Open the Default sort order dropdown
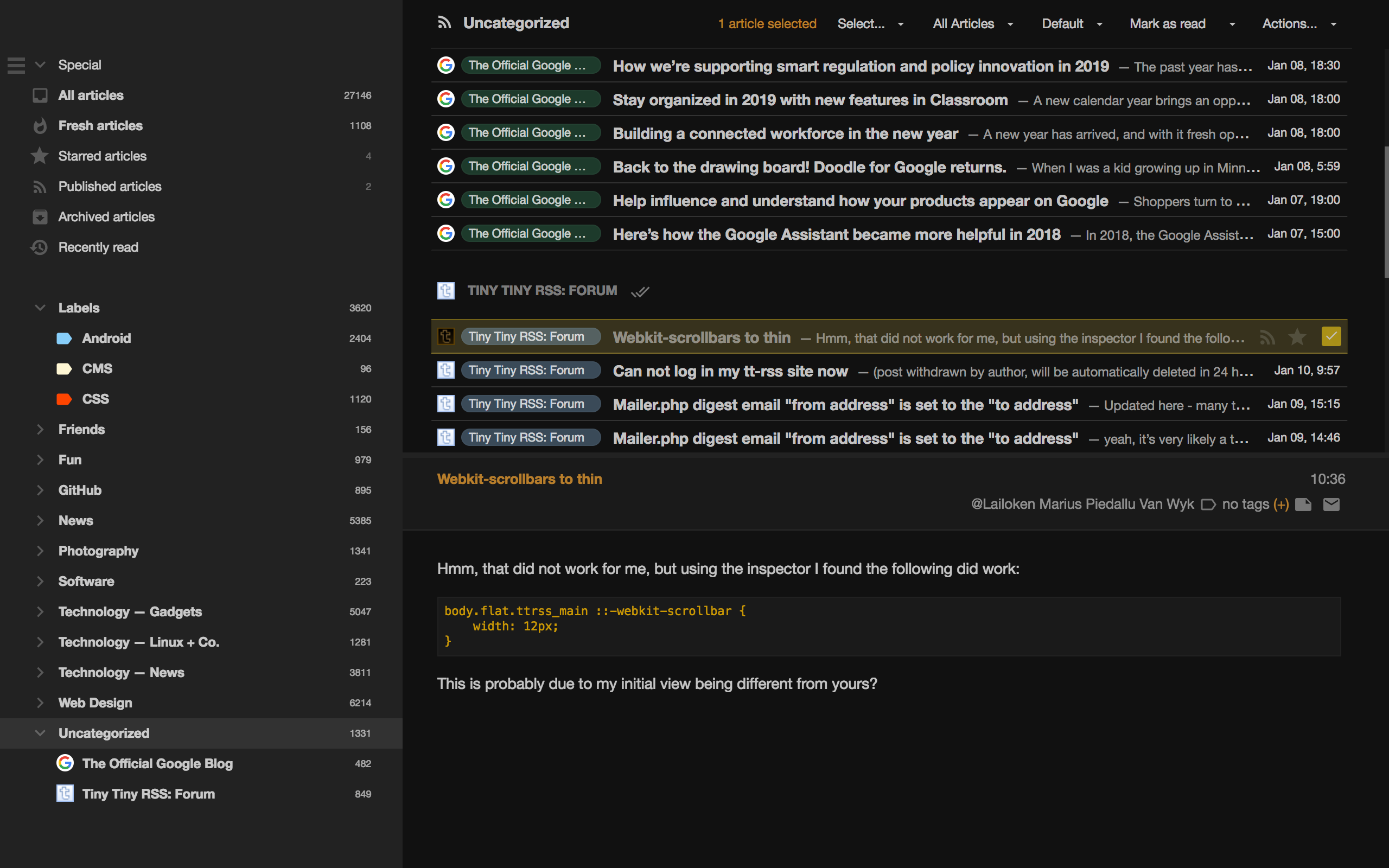Image resolution: width=1389 pixels, height=868 pixels. 1072,24
